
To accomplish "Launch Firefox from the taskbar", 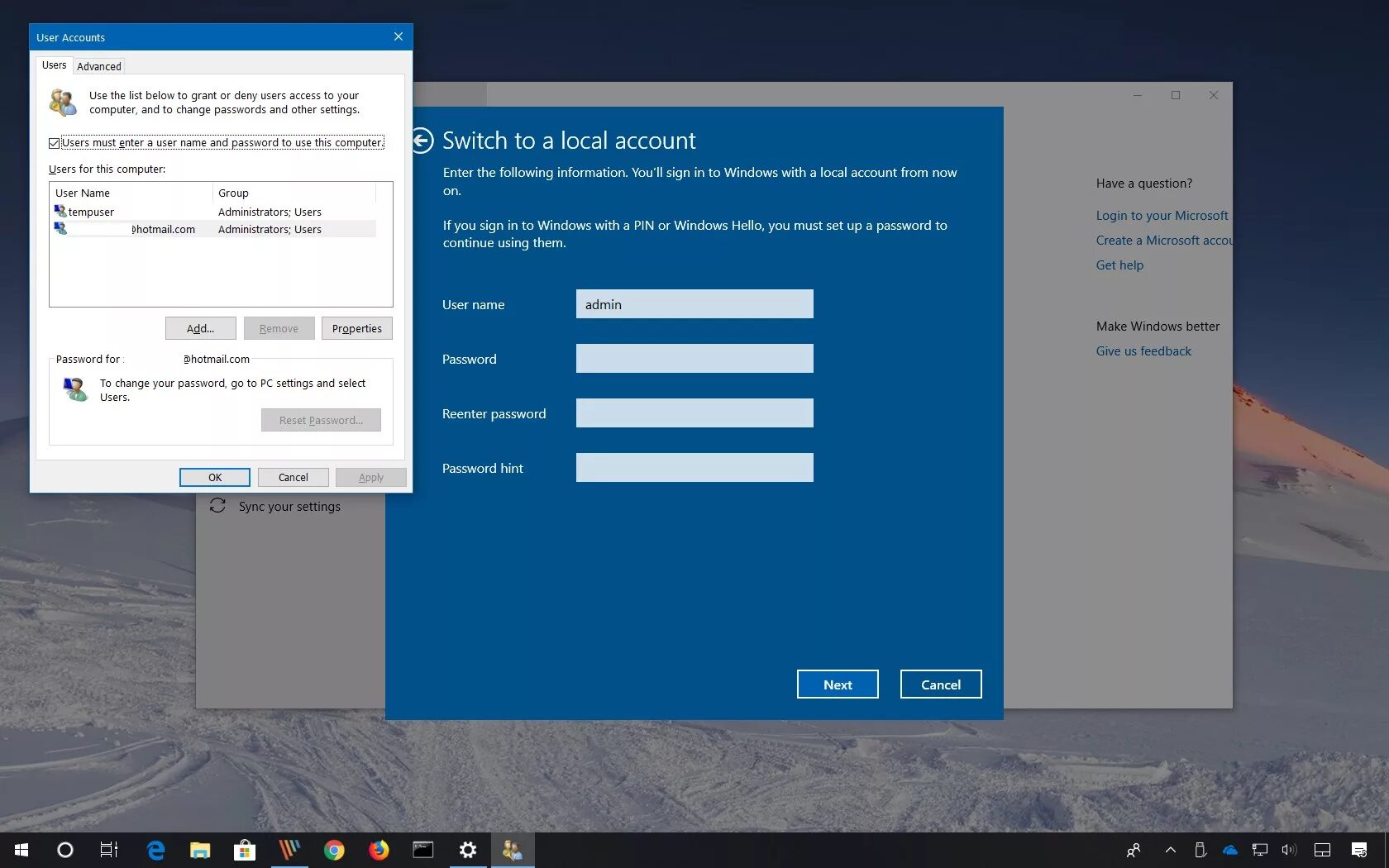I will 379,850.
